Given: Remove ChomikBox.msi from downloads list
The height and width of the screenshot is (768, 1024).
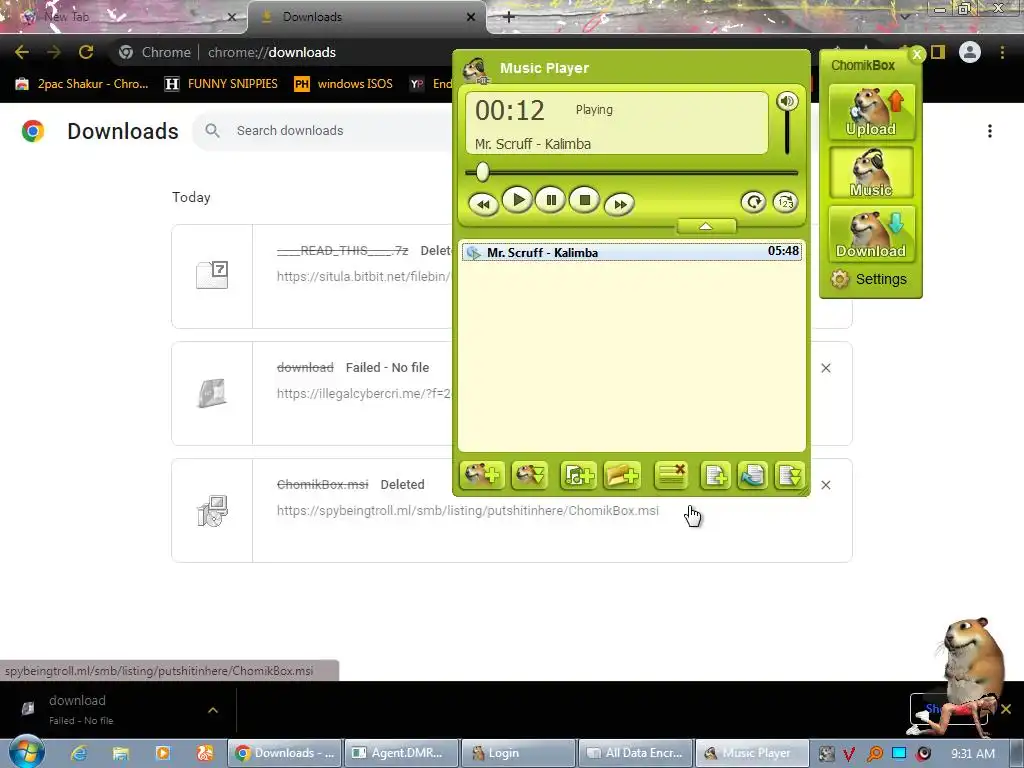Looking at the screenshot, I should point(825,485).
